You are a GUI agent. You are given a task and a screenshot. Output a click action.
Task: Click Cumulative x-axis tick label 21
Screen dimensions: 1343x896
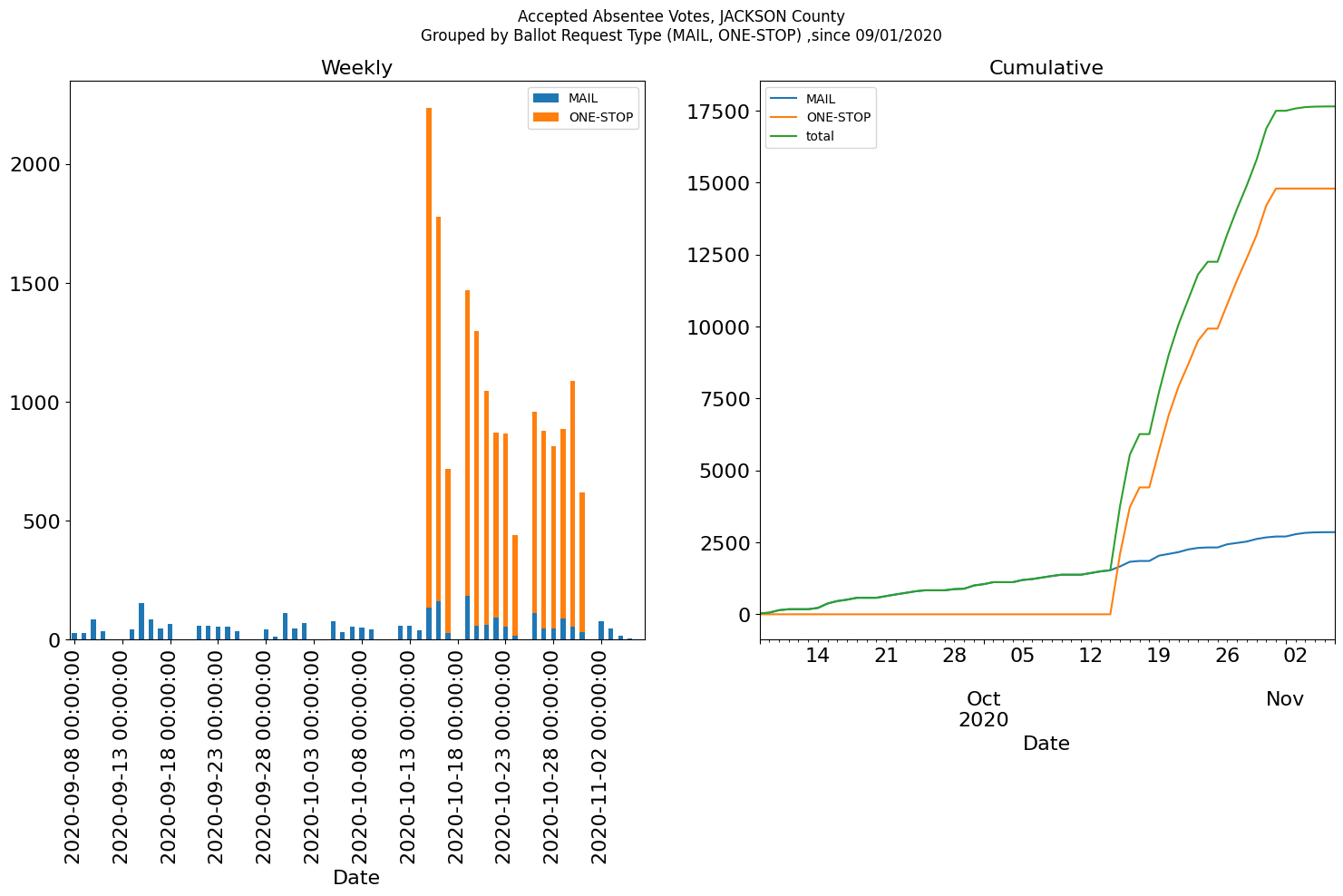click(x=886, y=656)
